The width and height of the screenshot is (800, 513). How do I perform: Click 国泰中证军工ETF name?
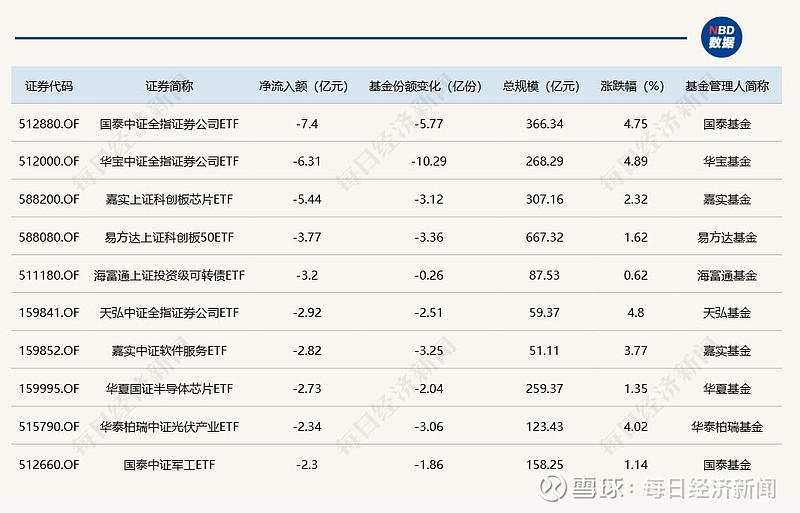pyautogui.click(x=169, y=465)
